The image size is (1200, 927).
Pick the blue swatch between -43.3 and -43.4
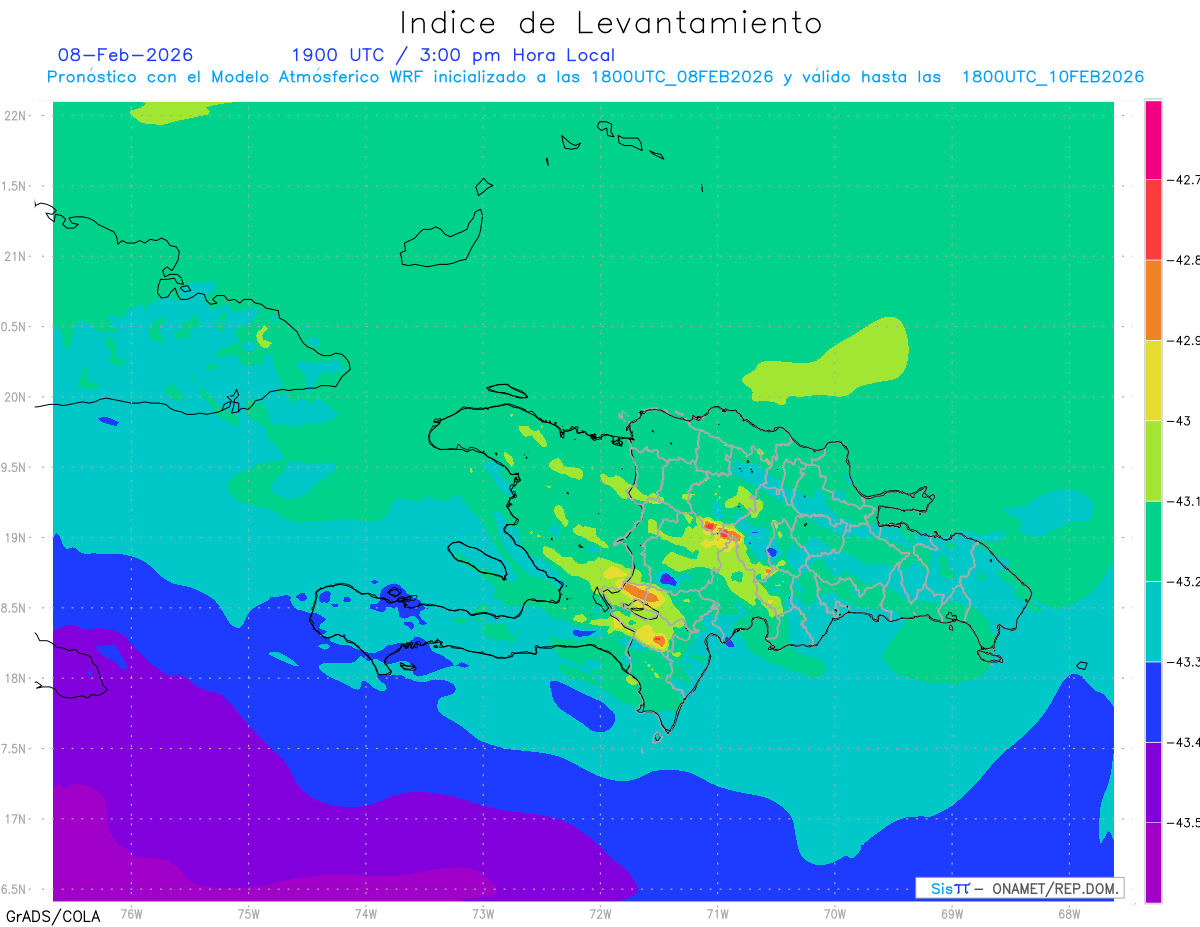[x=1153, y=701]
